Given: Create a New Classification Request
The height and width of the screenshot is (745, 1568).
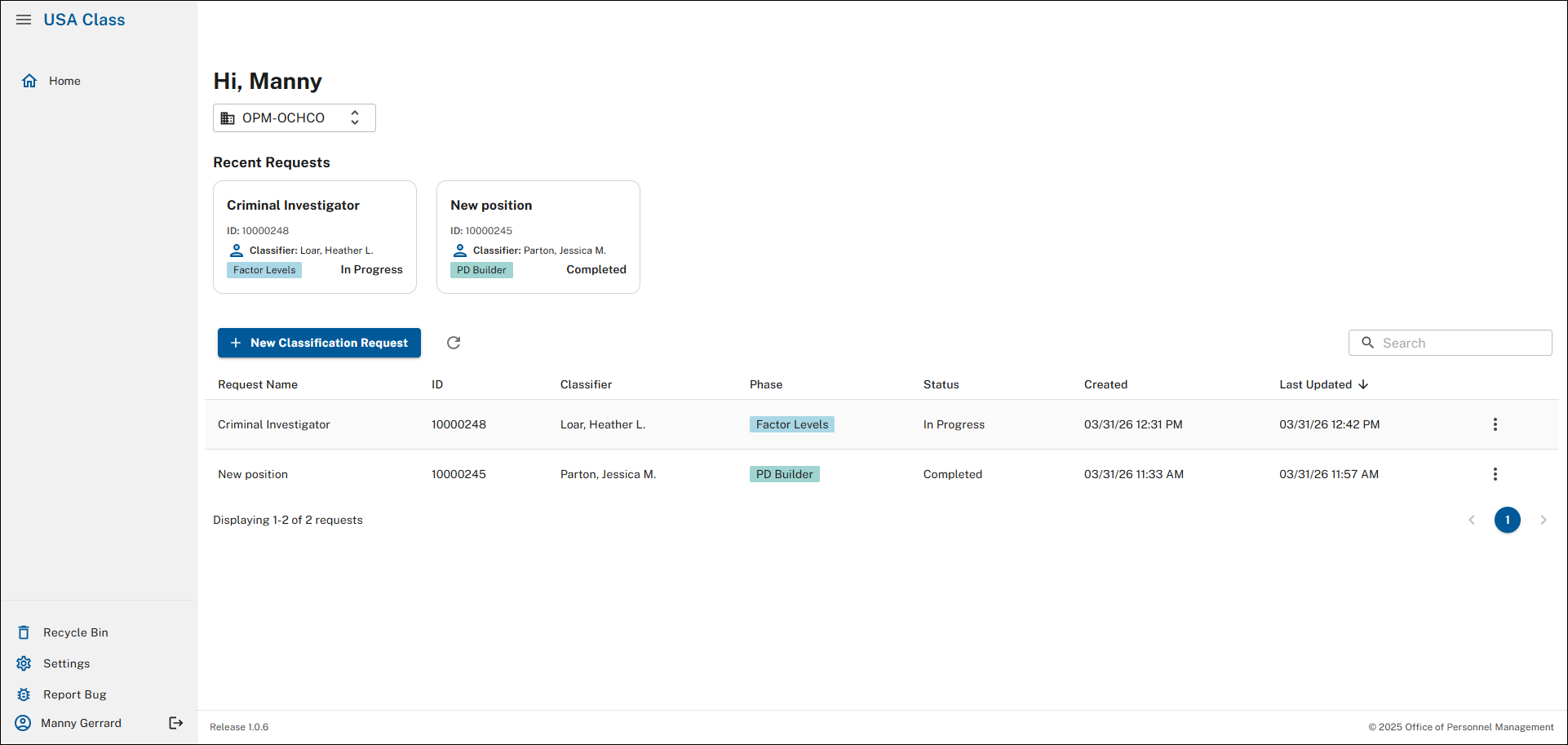Looking at the screenshot, I should pyautogui.click(x=319, y=343).
